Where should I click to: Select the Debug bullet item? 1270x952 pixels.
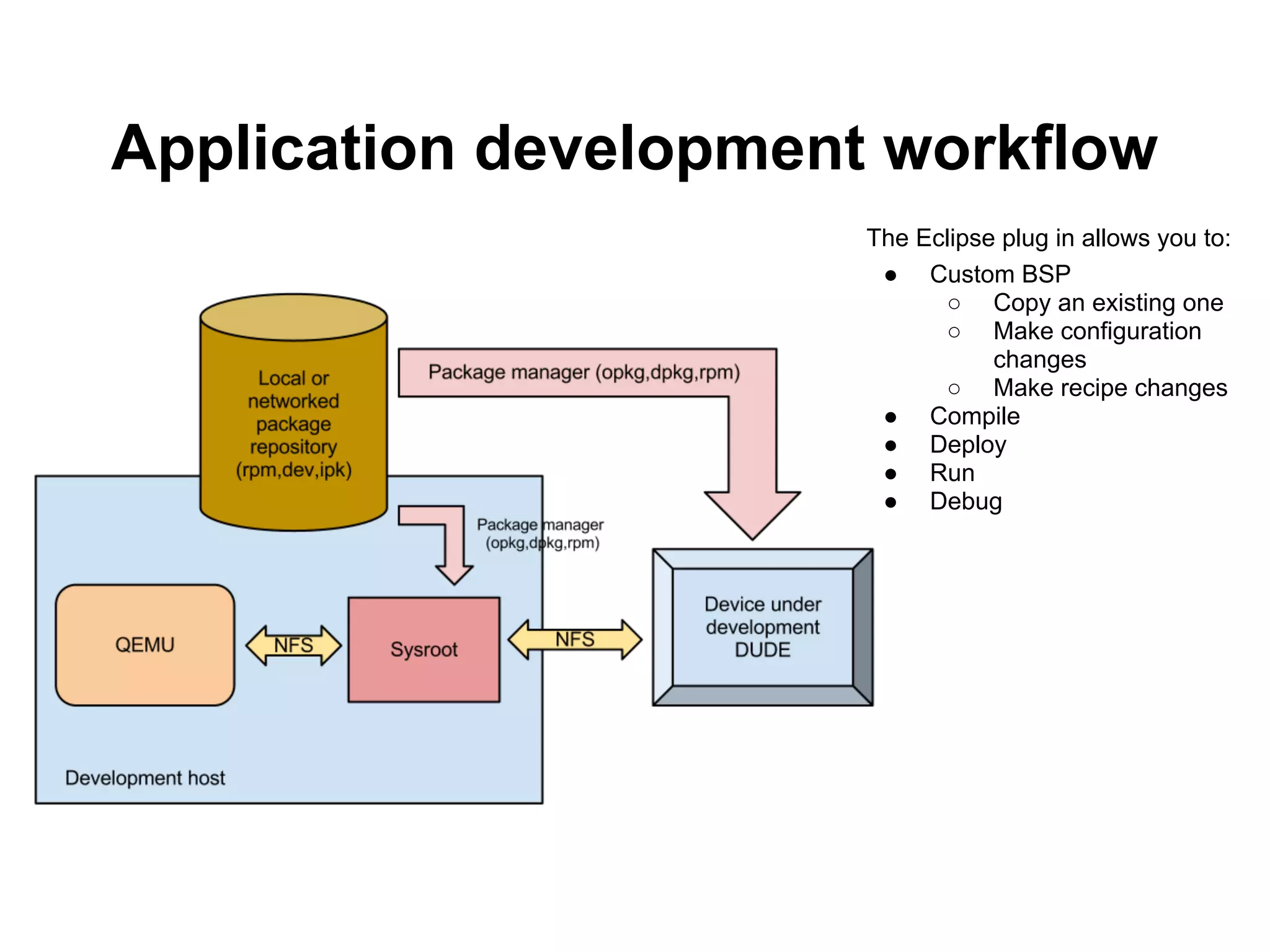tap(966, 501)
